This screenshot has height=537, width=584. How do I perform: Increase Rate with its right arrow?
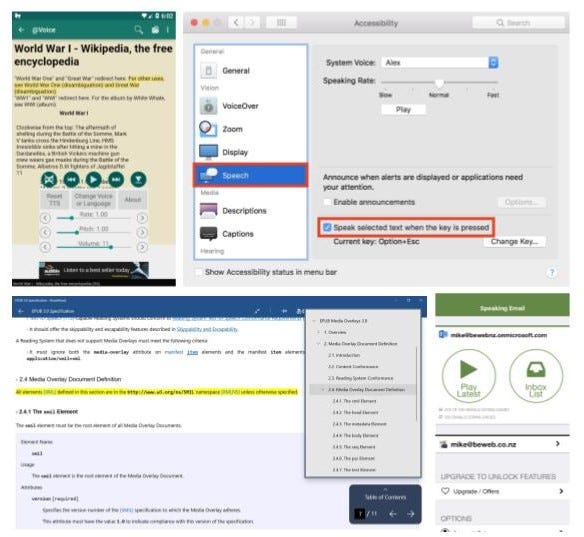tap(142, 218)
